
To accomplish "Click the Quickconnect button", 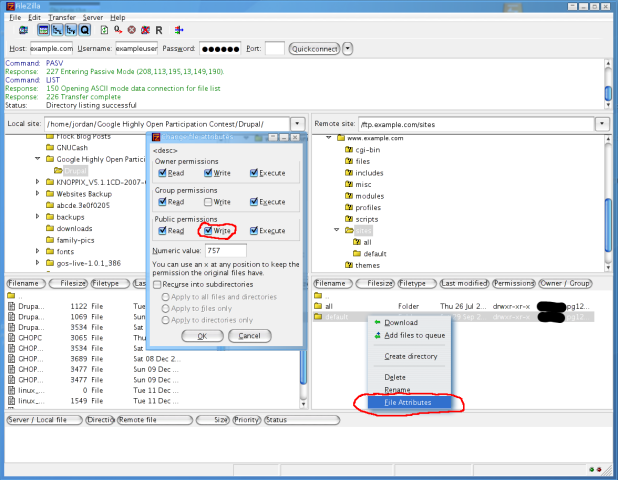I will pos(315,49).
